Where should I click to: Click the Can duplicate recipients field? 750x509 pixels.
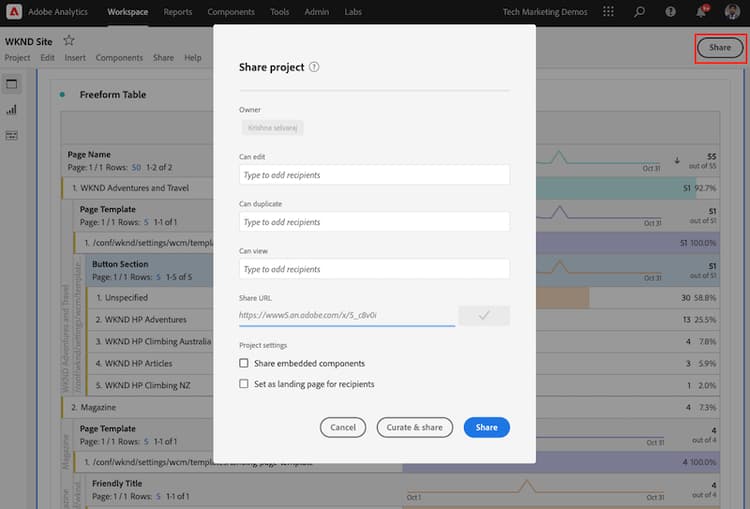click(374, 221)
